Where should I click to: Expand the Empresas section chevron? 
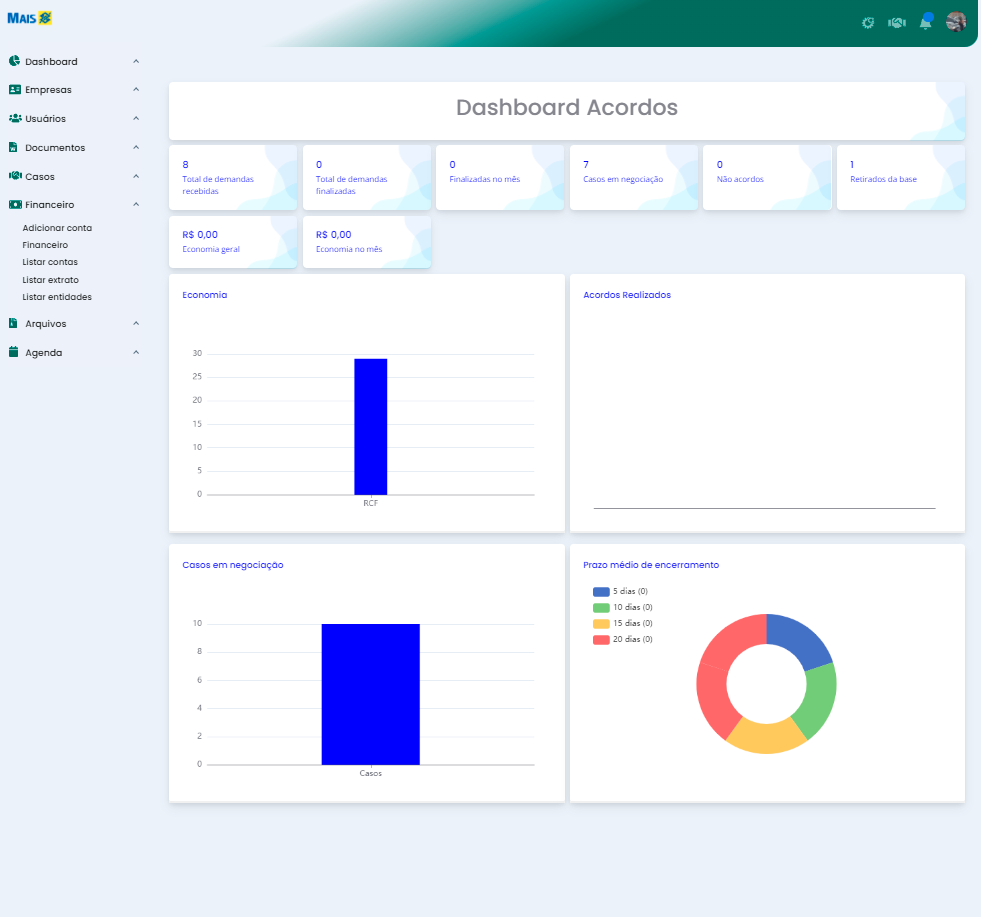(136, 90)
